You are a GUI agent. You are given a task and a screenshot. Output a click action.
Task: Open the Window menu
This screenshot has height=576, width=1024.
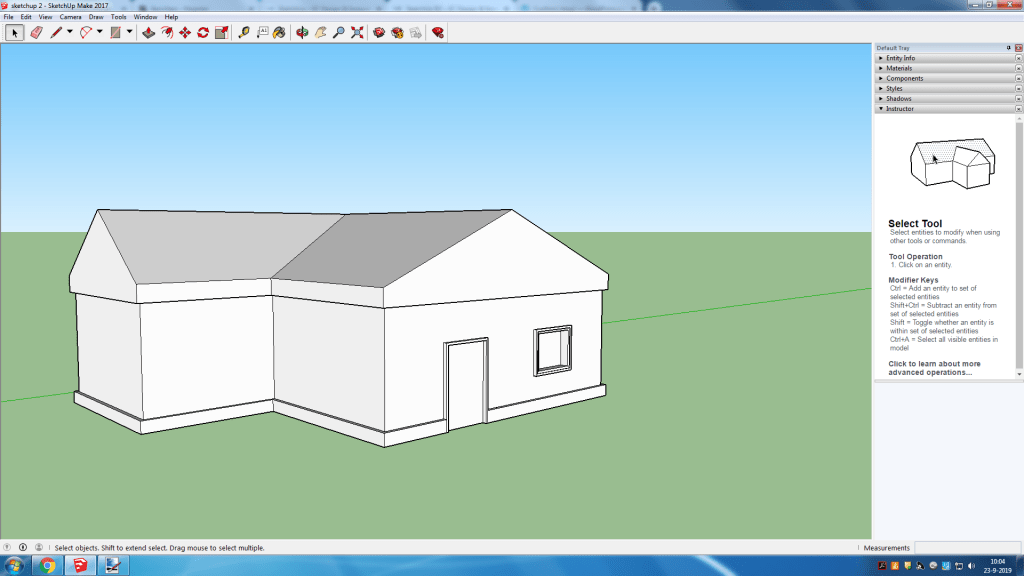(145, 17)
